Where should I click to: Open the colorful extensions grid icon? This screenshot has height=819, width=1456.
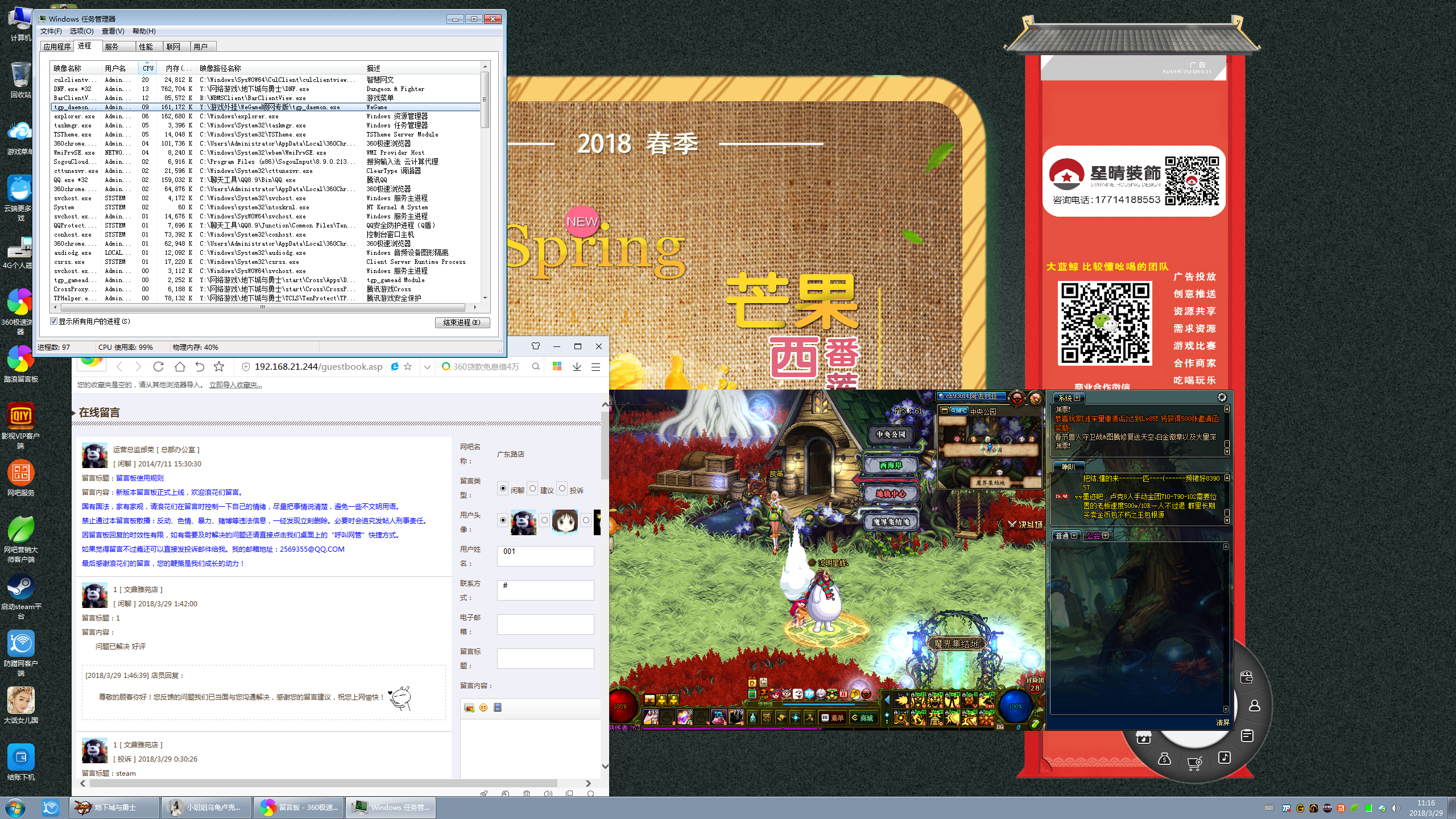(x=557, y=367)
